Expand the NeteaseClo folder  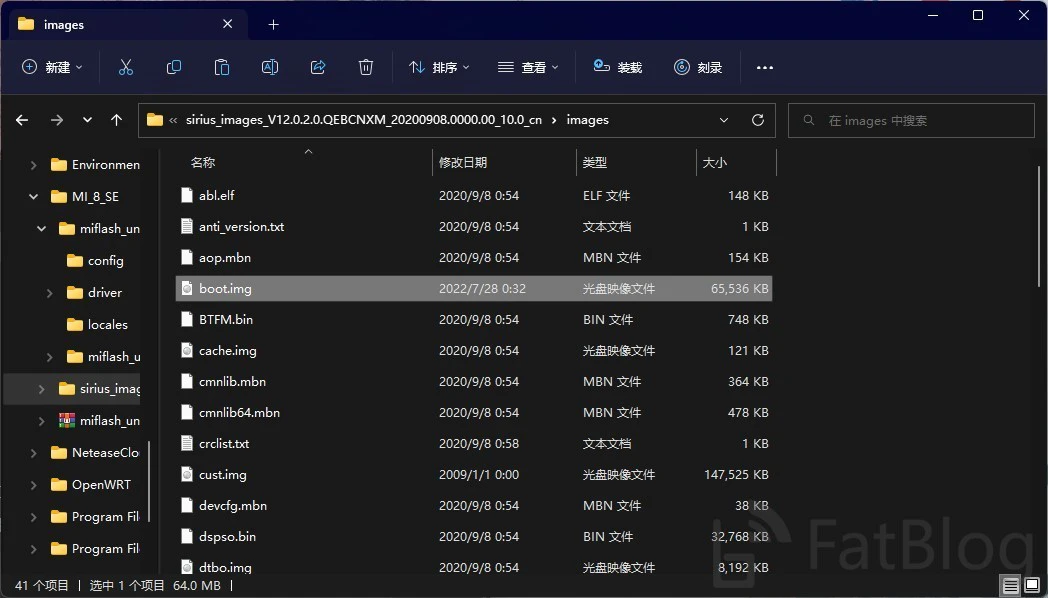tap(33, 453)
